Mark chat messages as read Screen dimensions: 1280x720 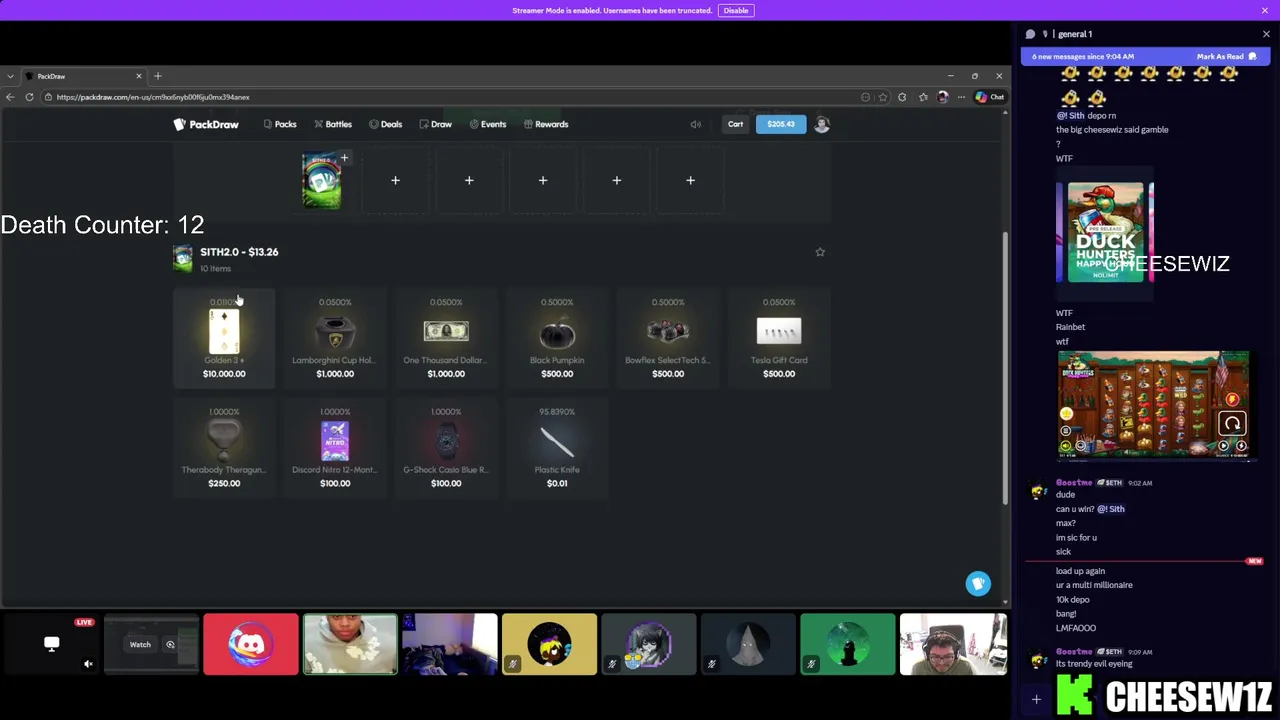[x=1226, y=56]
